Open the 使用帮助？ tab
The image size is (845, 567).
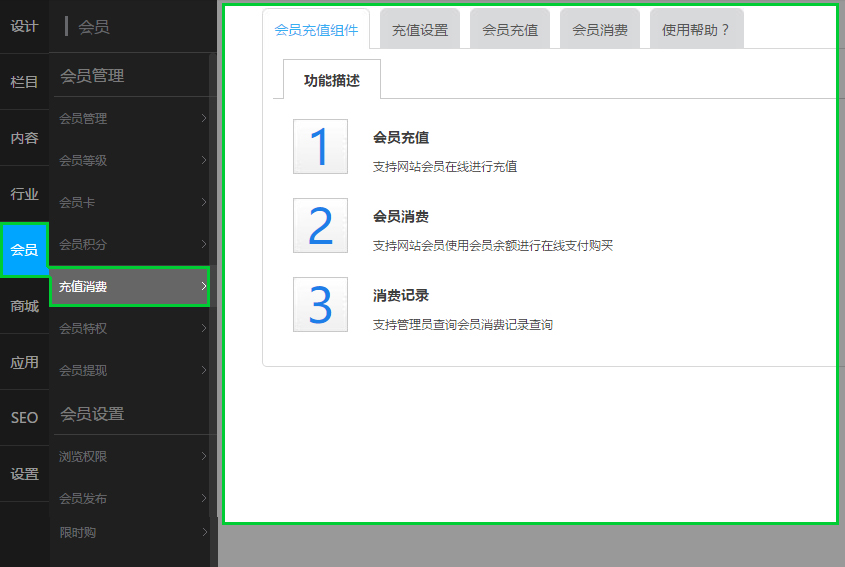696,30
